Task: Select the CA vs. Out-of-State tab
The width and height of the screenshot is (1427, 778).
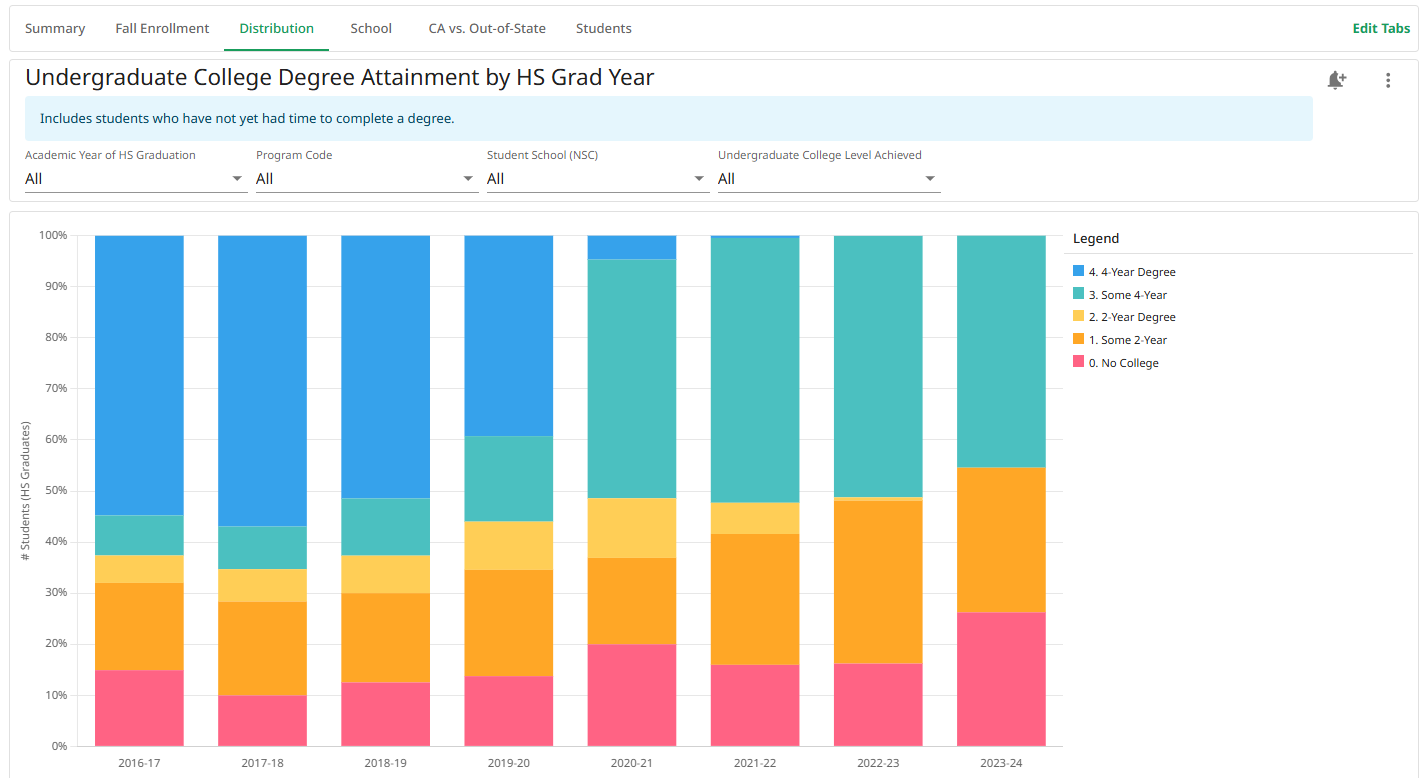Action: (487, 28)
